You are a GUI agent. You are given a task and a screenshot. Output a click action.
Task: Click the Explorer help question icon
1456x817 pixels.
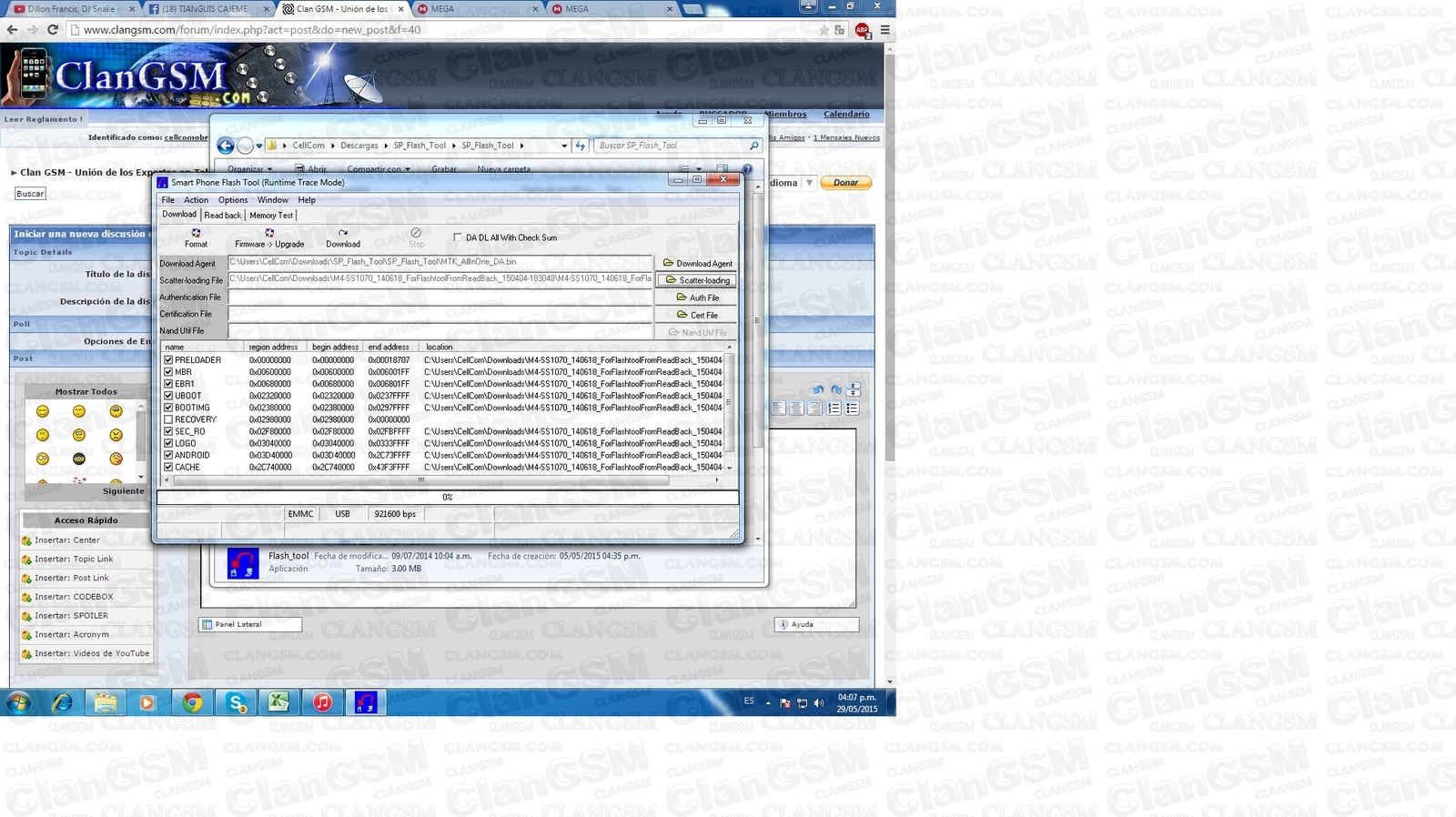pyautogui.click(x=747, y=169)
